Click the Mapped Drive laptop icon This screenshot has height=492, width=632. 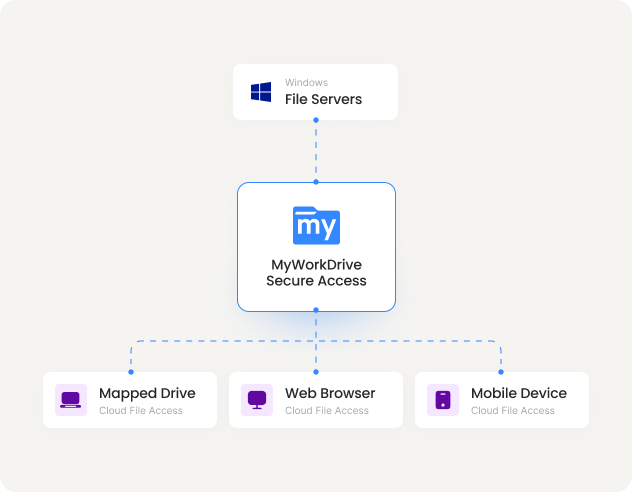tap(71, 400)
